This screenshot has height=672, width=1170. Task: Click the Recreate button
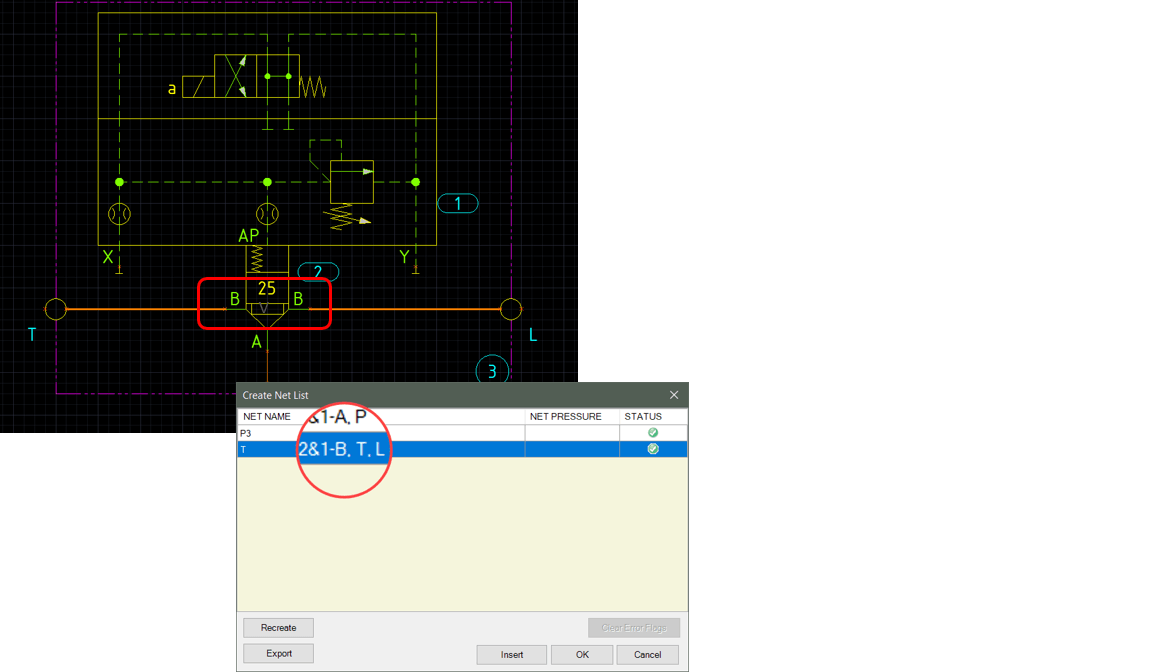pos(278,627)
